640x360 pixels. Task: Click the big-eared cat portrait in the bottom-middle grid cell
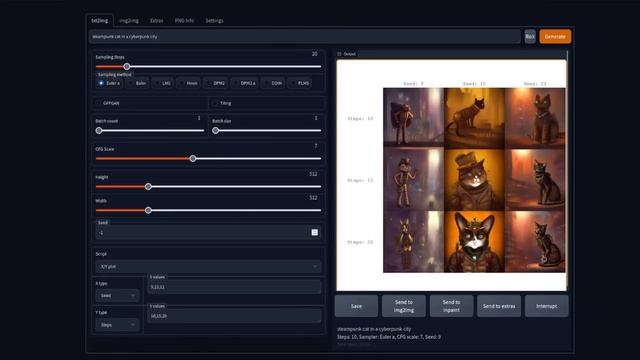[474, 242]
